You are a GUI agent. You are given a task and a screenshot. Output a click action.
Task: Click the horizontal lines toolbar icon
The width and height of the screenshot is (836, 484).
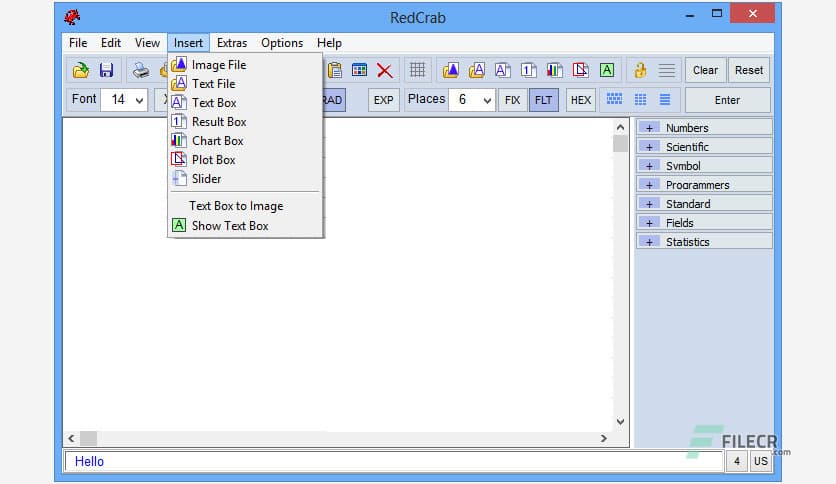[x=666, y=70]
